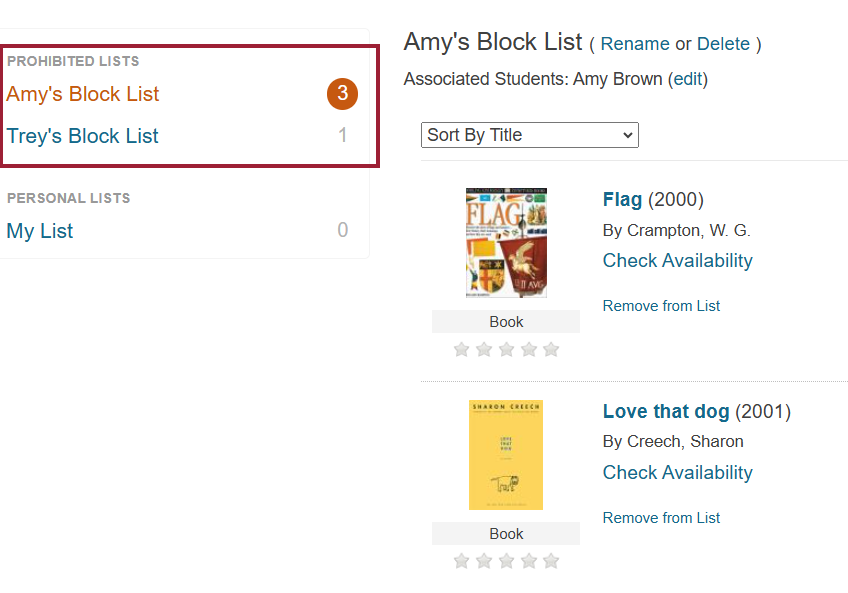This screenshot has width=848, height=593.
Task: Edit associated students for Amy Brown
Action: pos(687,79)
